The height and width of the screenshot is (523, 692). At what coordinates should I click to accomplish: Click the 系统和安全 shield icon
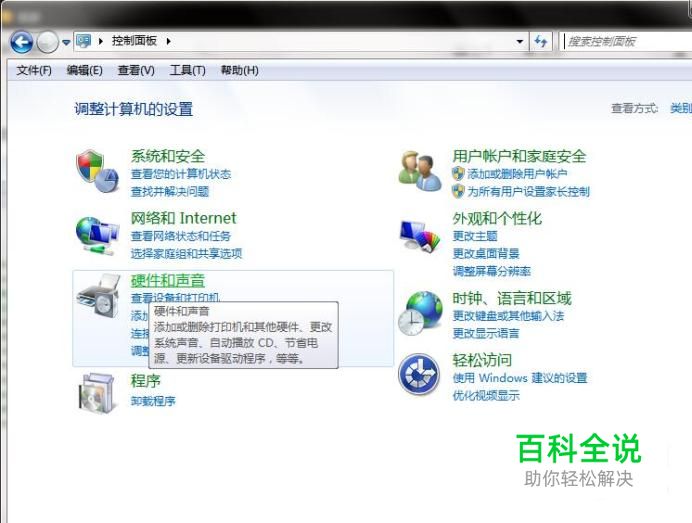coord(97,171)
